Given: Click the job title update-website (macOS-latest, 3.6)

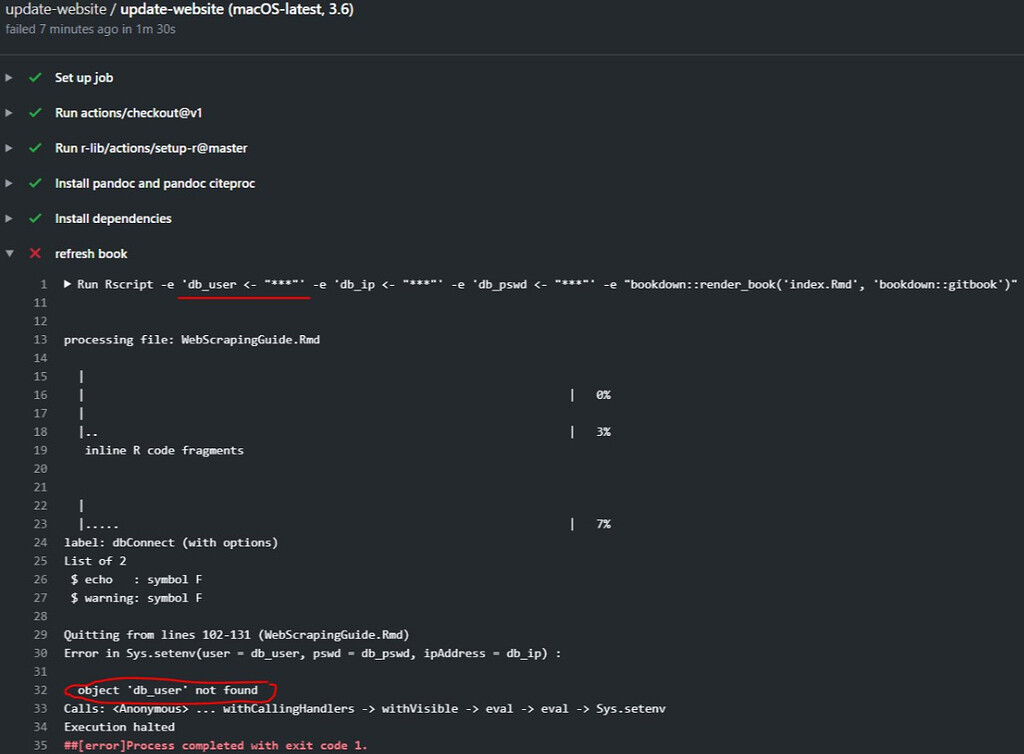Looking at the screenshot, I should (237, 9).
